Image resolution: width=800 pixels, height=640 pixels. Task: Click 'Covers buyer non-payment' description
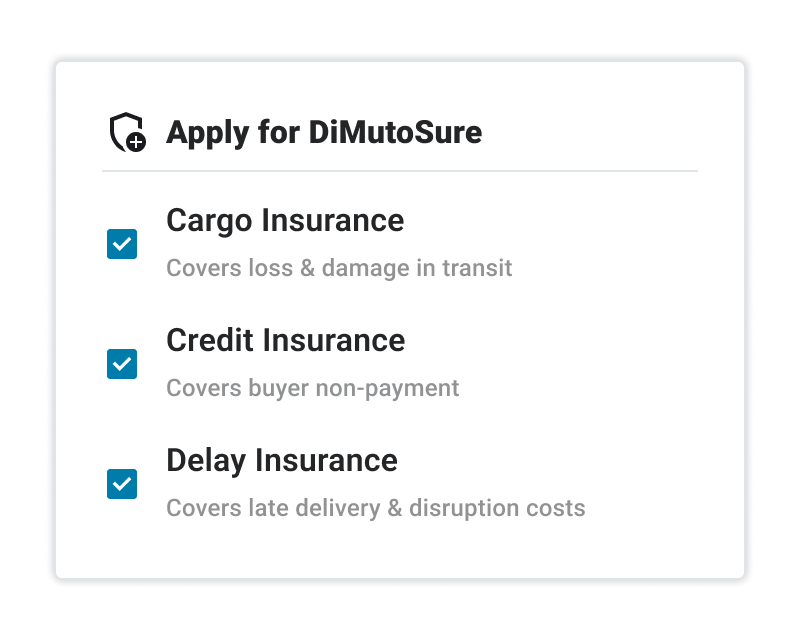pyautogui.click(x=312, y=388)
